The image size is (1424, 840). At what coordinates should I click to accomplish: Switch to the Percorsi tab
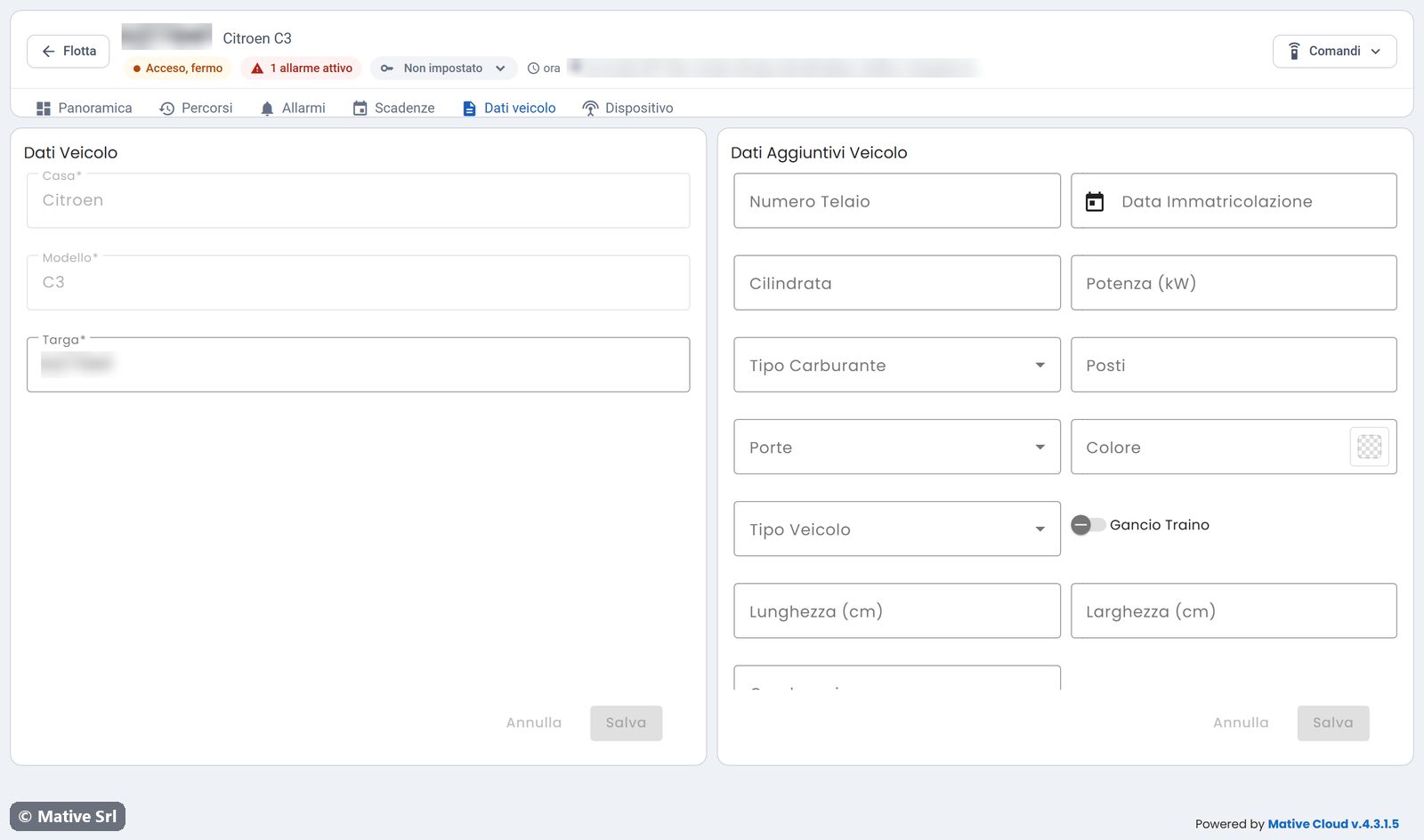pyautogui.click(x=196, y=108)
